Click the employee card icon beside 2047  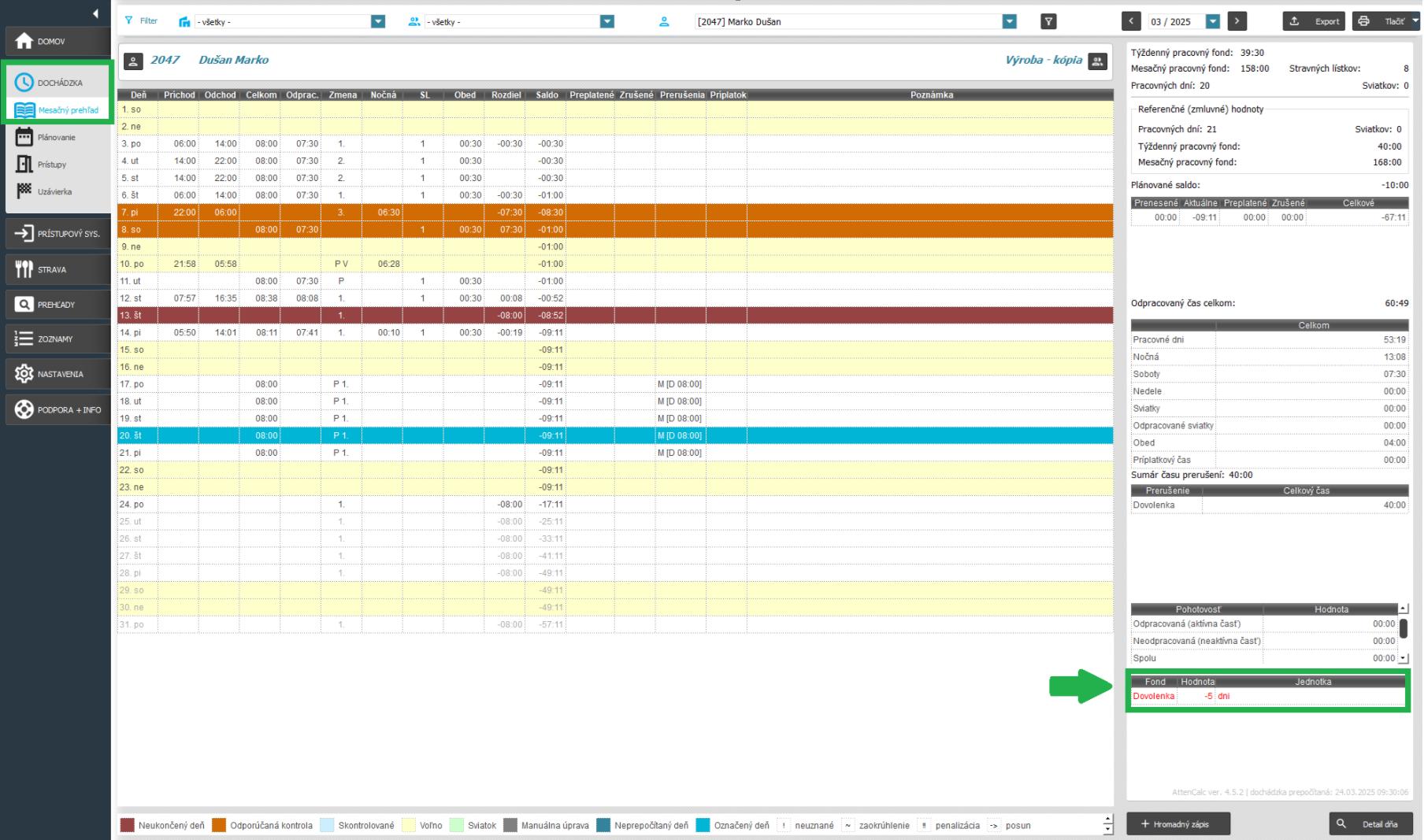(134, 61)
